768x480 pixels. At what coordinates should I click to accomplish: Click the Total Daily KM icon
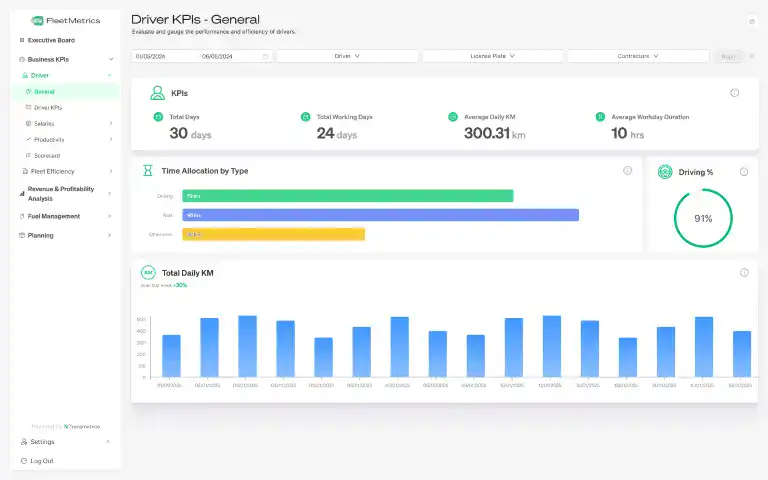coord(148,273)
